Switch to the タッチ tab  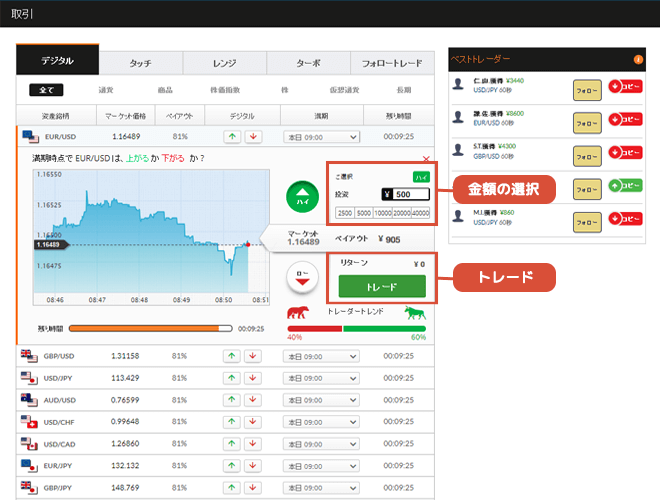[x=141, y=63]
